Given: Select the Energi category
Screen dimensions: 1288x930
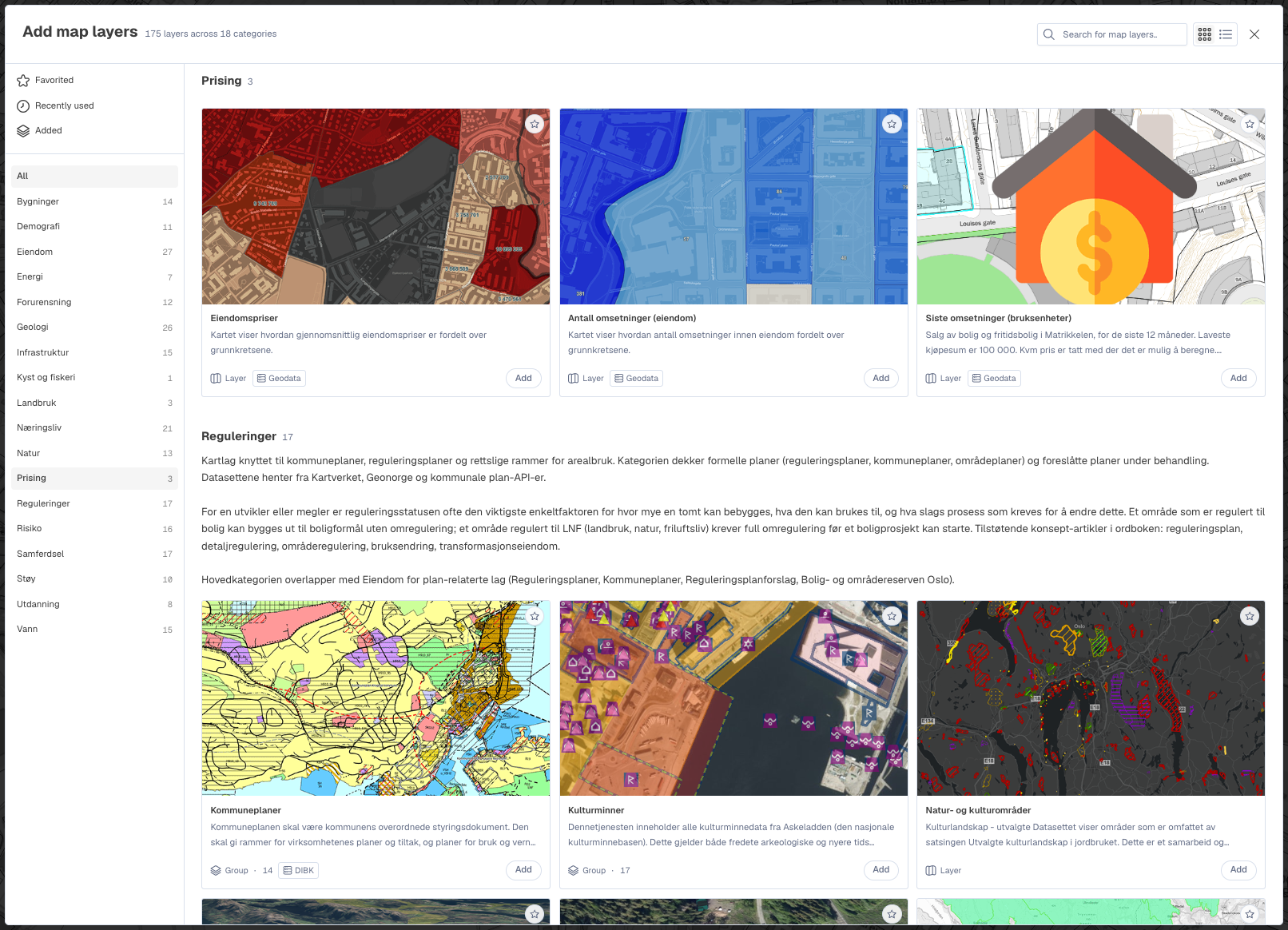Looking at the screenshot, I should click(94, 276).
